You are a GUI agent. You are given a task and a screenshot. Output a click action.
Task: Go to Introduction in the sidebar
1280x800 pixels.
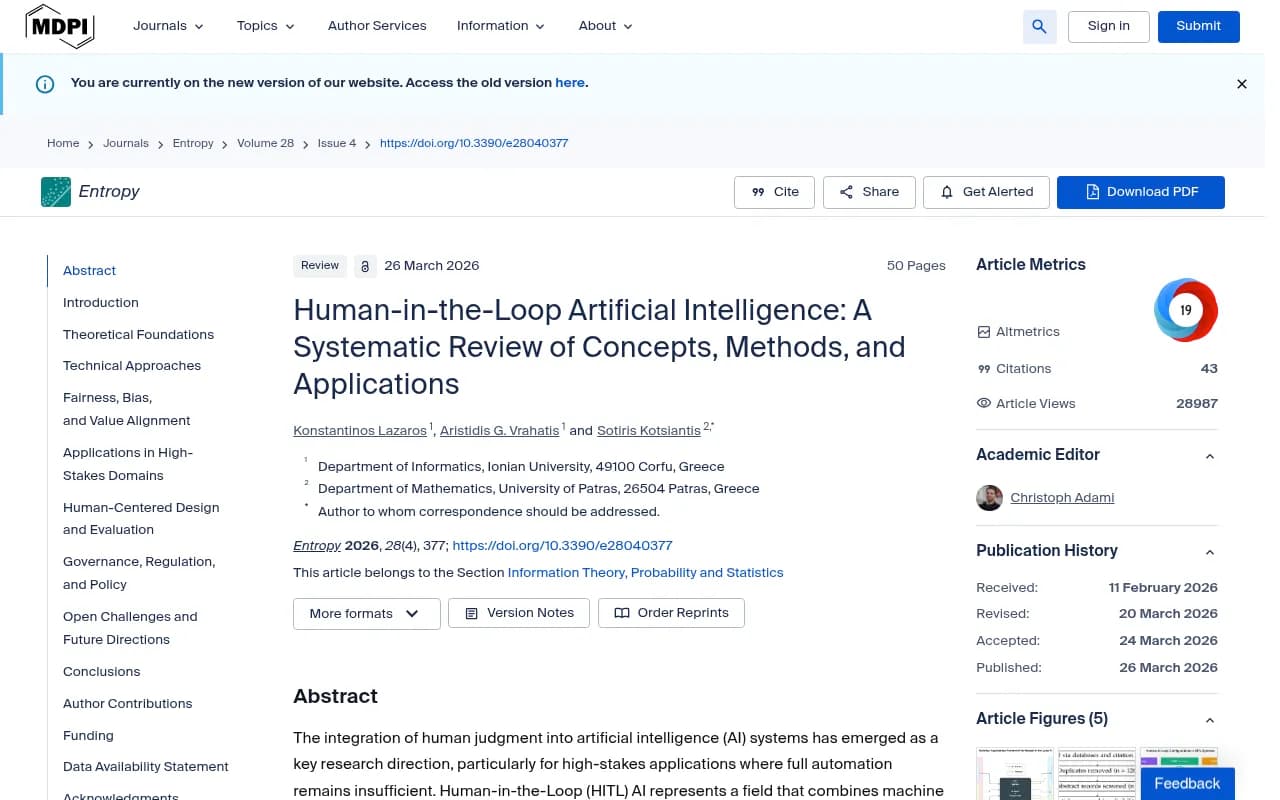101,303
